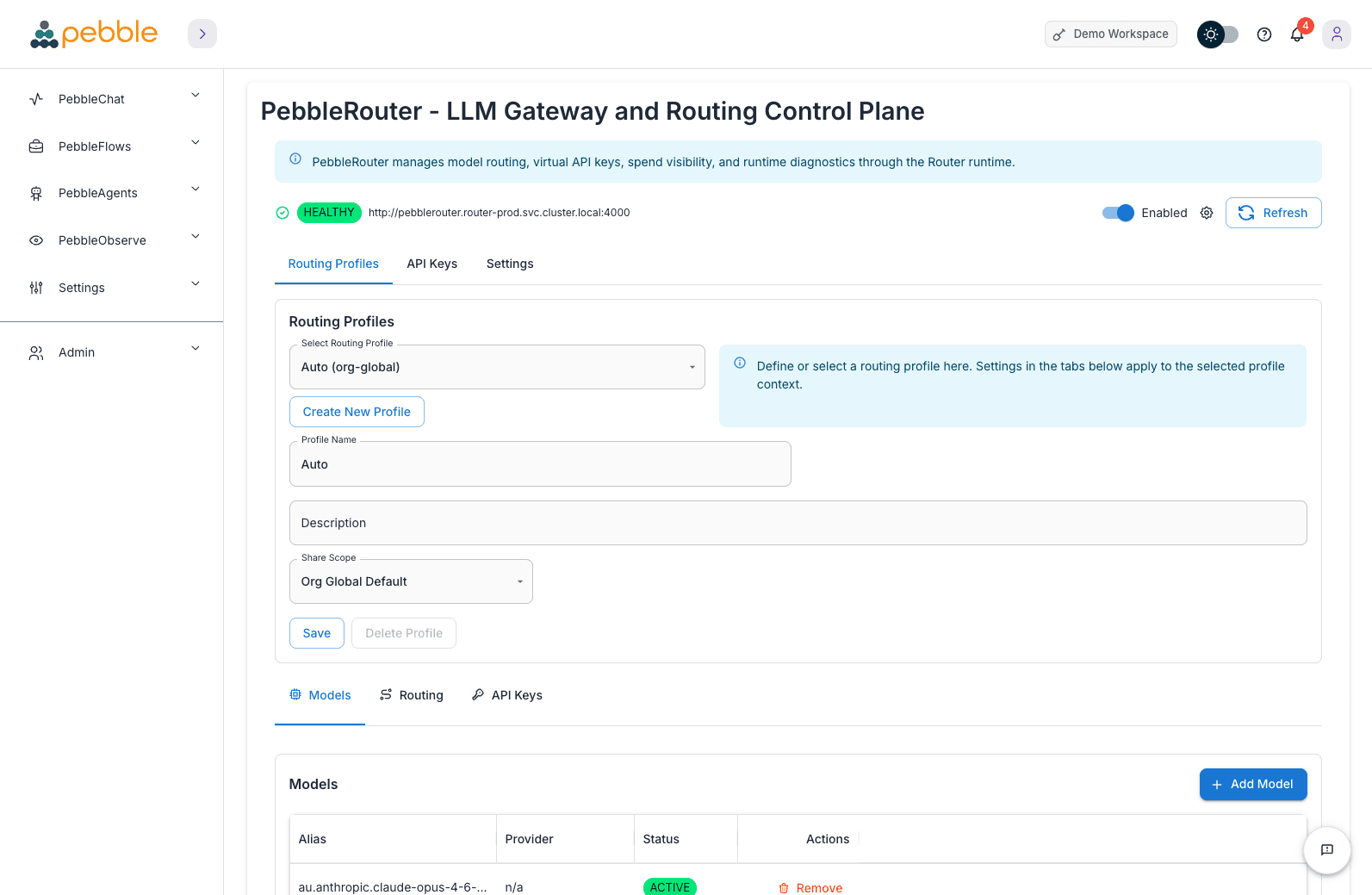Disable the Enabled router toggle
Image resolution: width=1372 pixels, height=895 pixels.
tap(1117, 213)
